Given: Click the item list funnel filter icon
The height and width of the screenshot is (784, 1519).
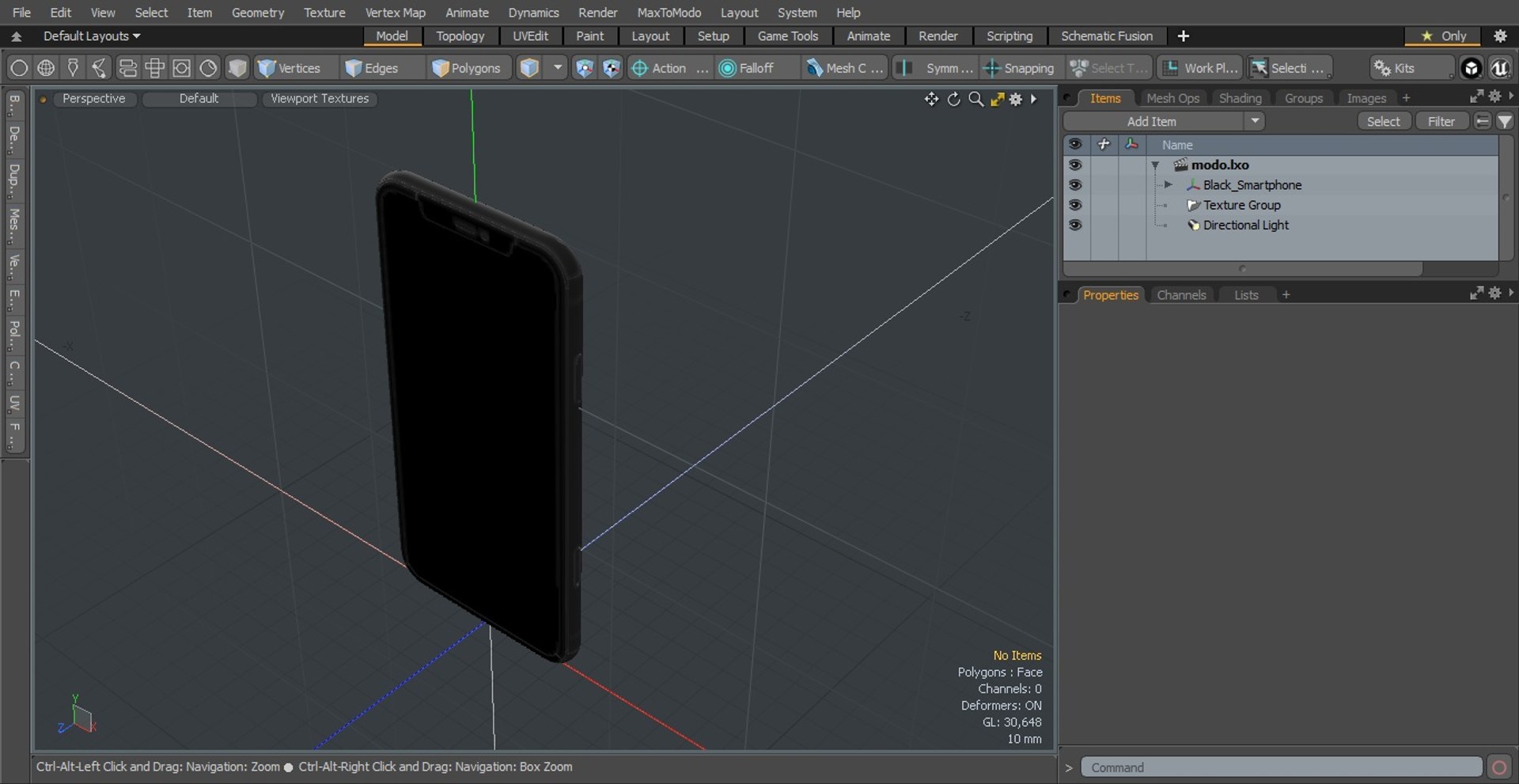Looking at the screenshot, I should tap(1505, 121).
